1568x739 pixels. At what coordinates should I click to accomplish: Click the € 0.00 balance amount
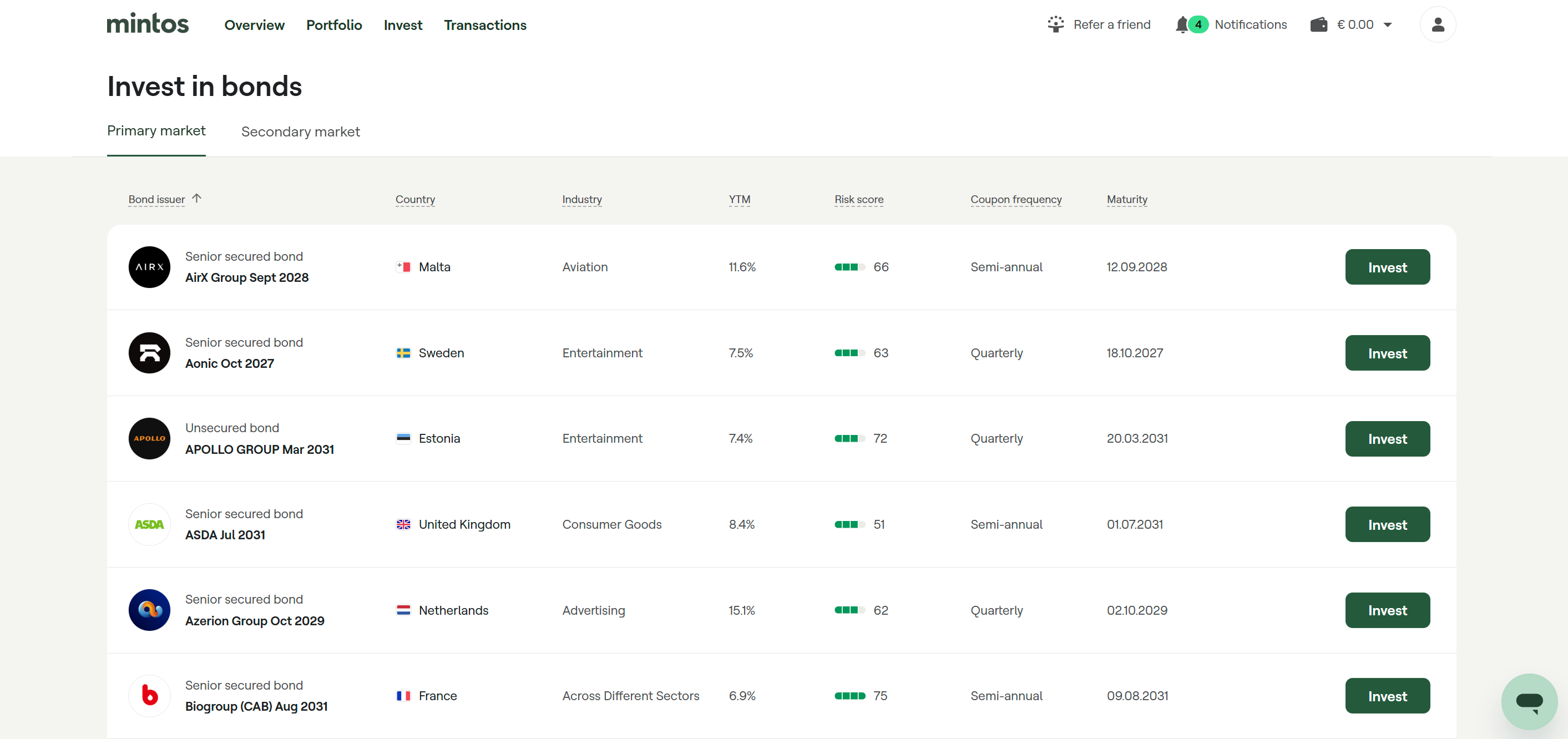click(1355, 24)
